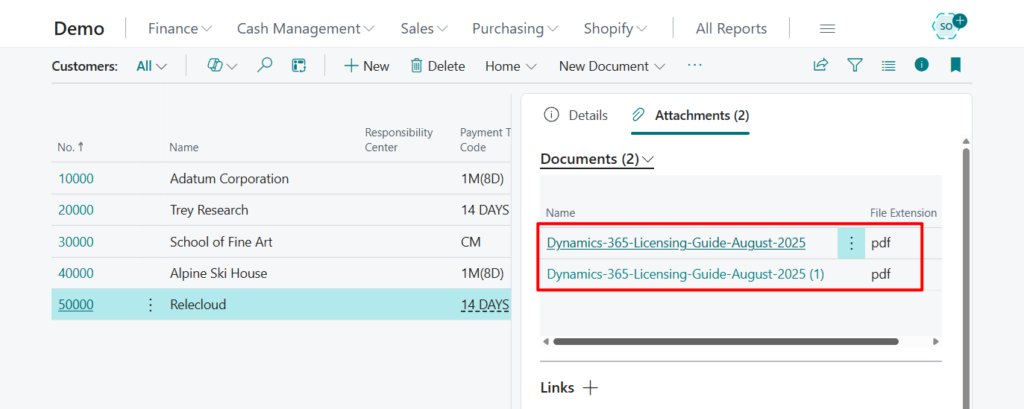
Task: Switch to the Details tab
Action: [576, 115]
